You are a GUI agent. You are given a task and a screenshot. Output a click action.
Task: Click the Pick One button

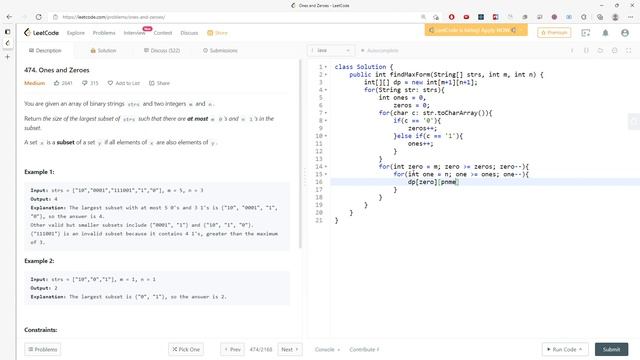pos(186,349)
